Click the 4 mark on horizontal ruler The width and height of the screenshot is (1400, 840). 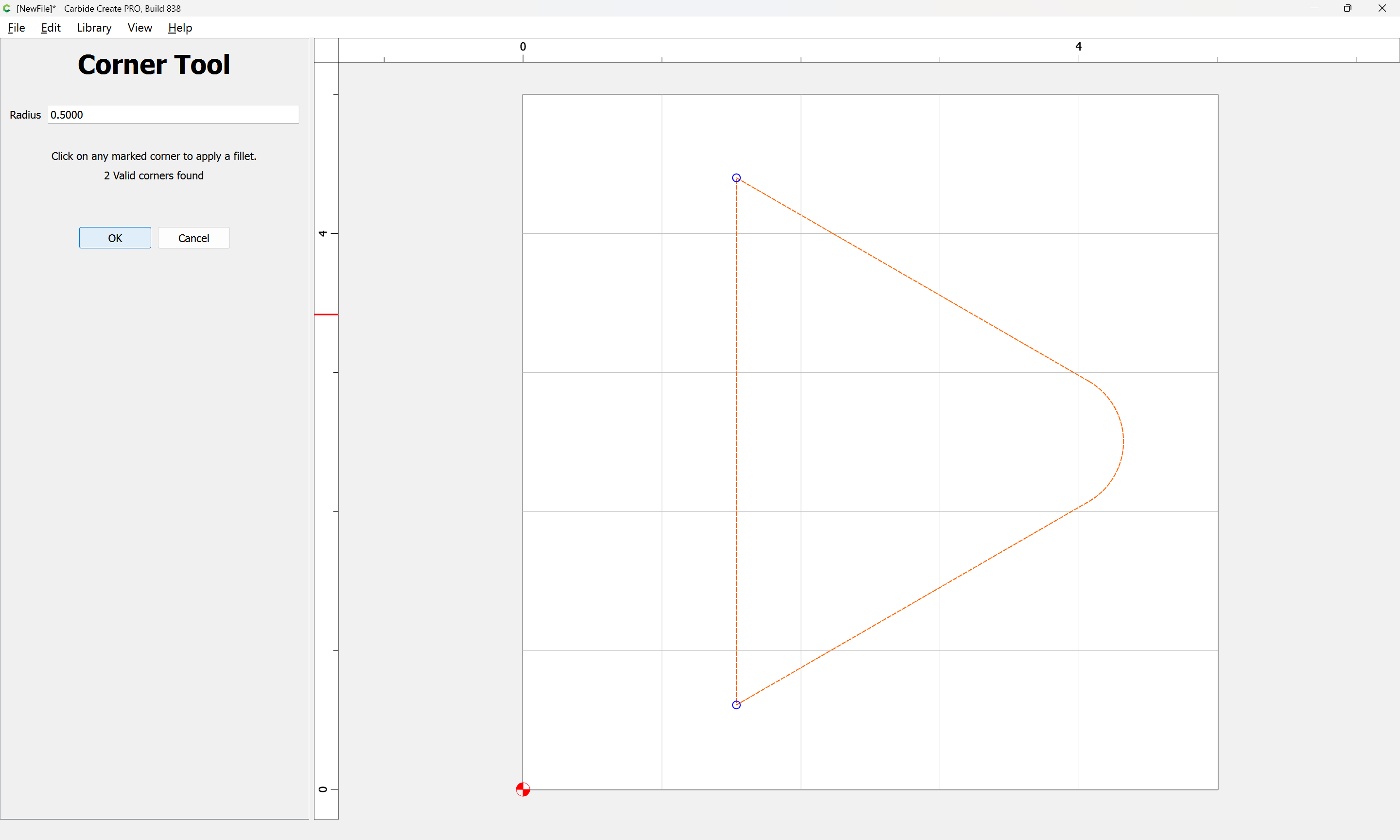pyautogui.click(x=1079, y=47)
